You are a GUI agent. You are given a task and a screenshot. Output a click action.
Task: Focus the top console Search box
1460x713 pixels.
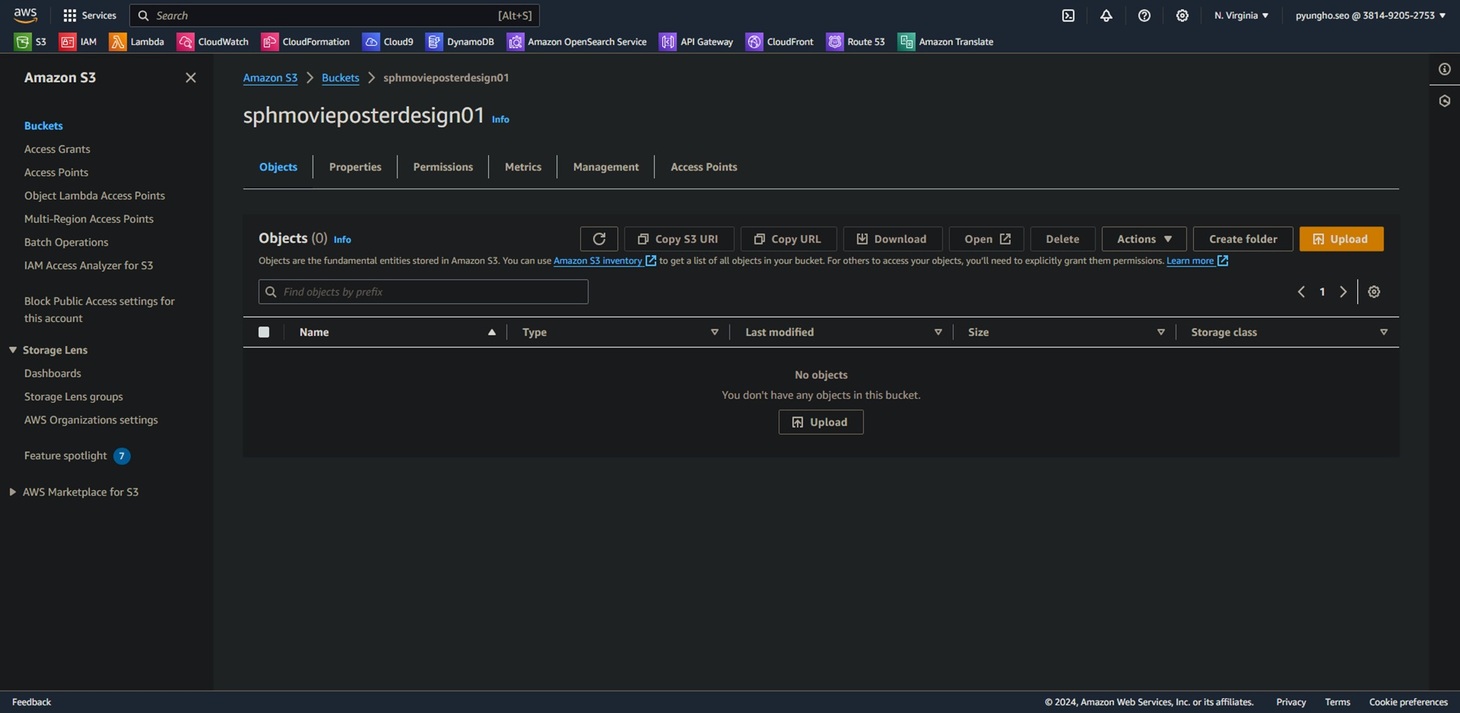tap(334, 15)
